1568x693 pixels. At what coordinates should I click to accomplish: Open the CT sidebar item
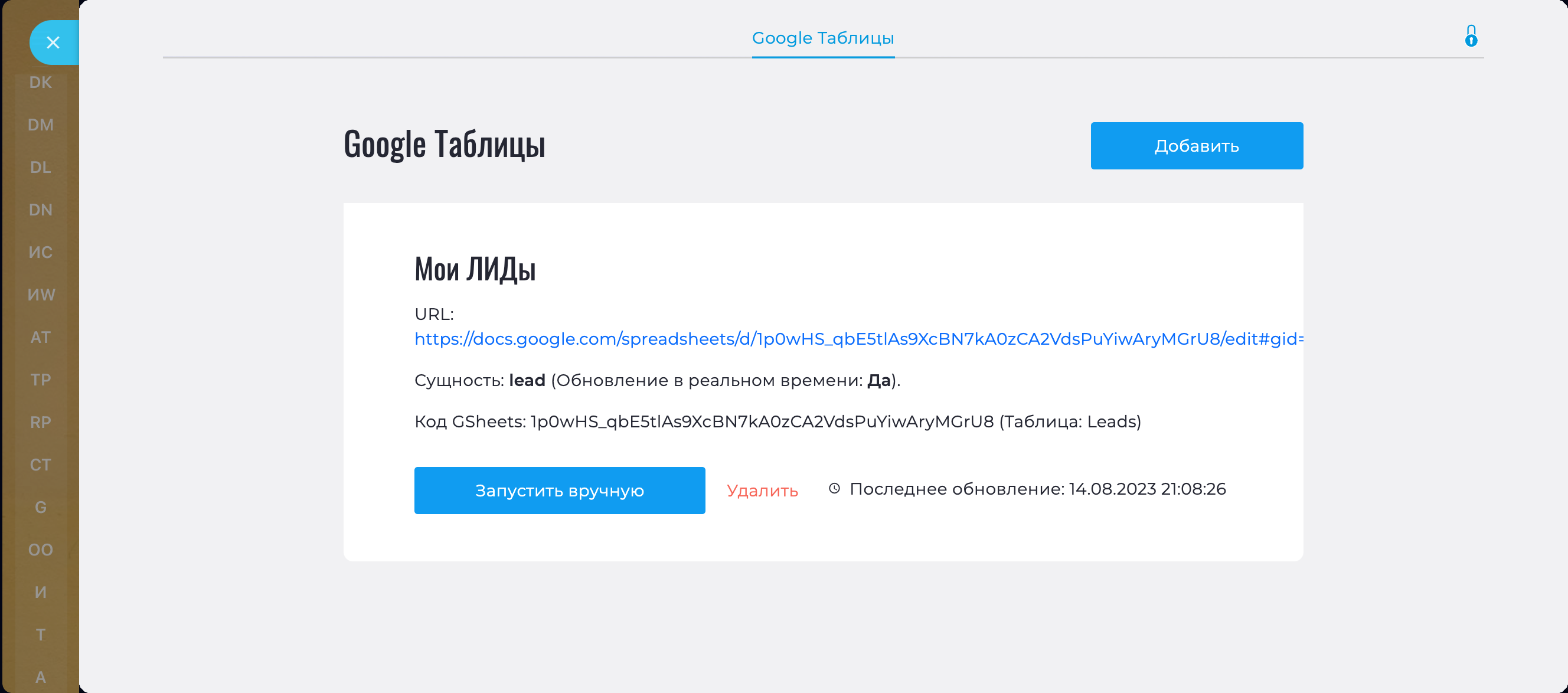coord(41,465)
